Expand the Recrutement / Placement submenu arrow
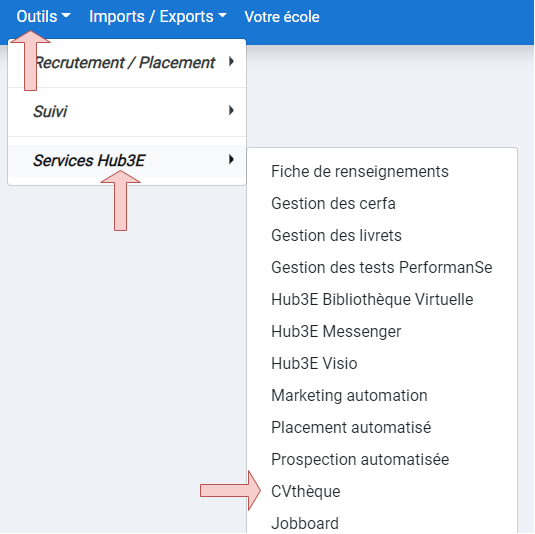The width and height of the screenshot is (535, 534). click(x=231, y=62)
